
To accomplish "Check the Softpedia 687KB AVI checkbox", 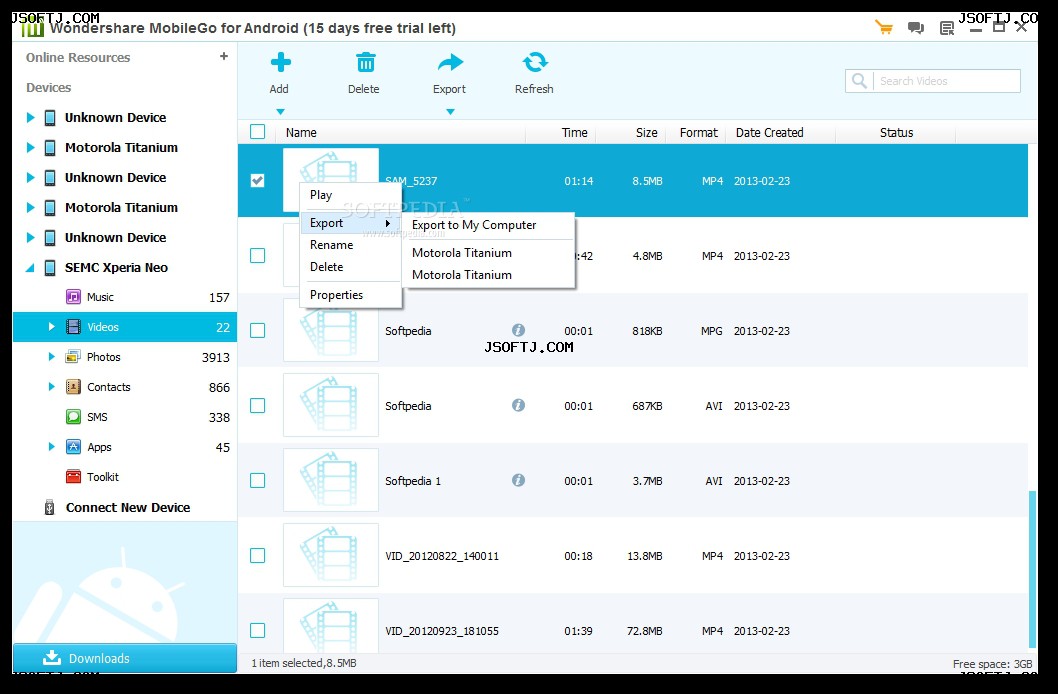I will pyautogui.click(x=258, y=405).
